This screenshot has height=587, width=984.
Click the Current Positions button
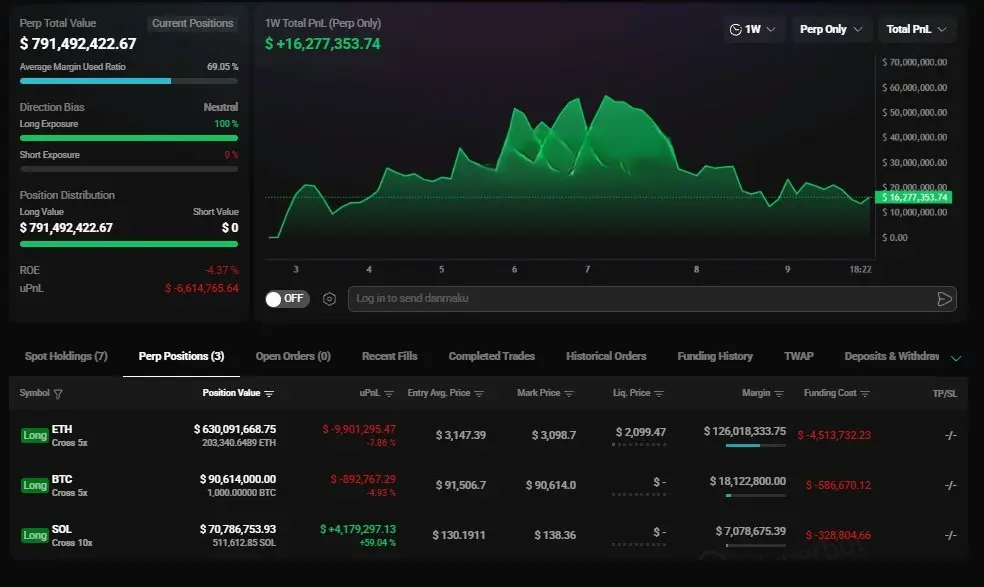tap(193, 23)
